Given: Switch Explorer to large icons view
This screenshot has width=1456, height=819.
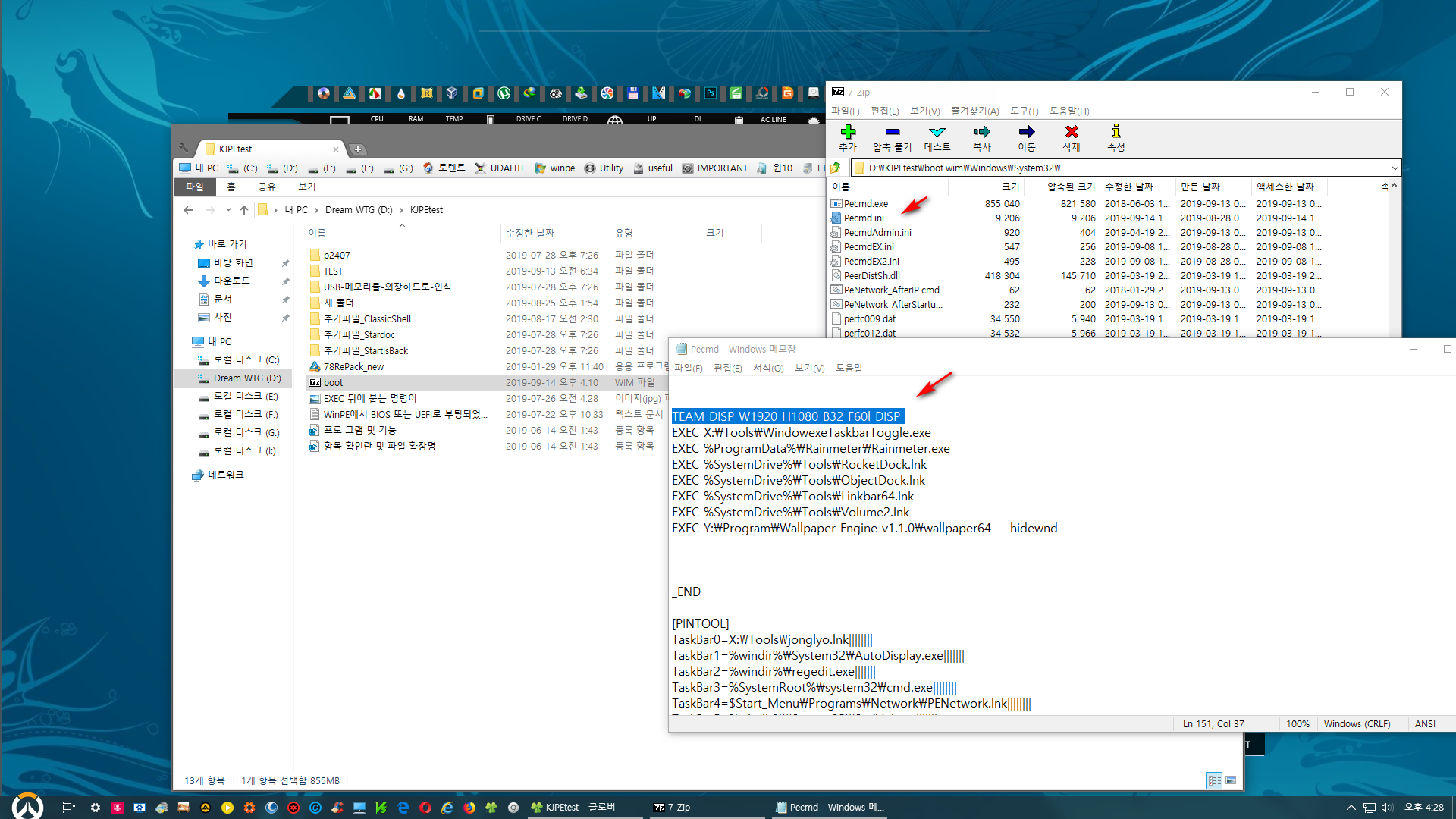Looking at the screenshot, I should click(x=1231, y=780).
